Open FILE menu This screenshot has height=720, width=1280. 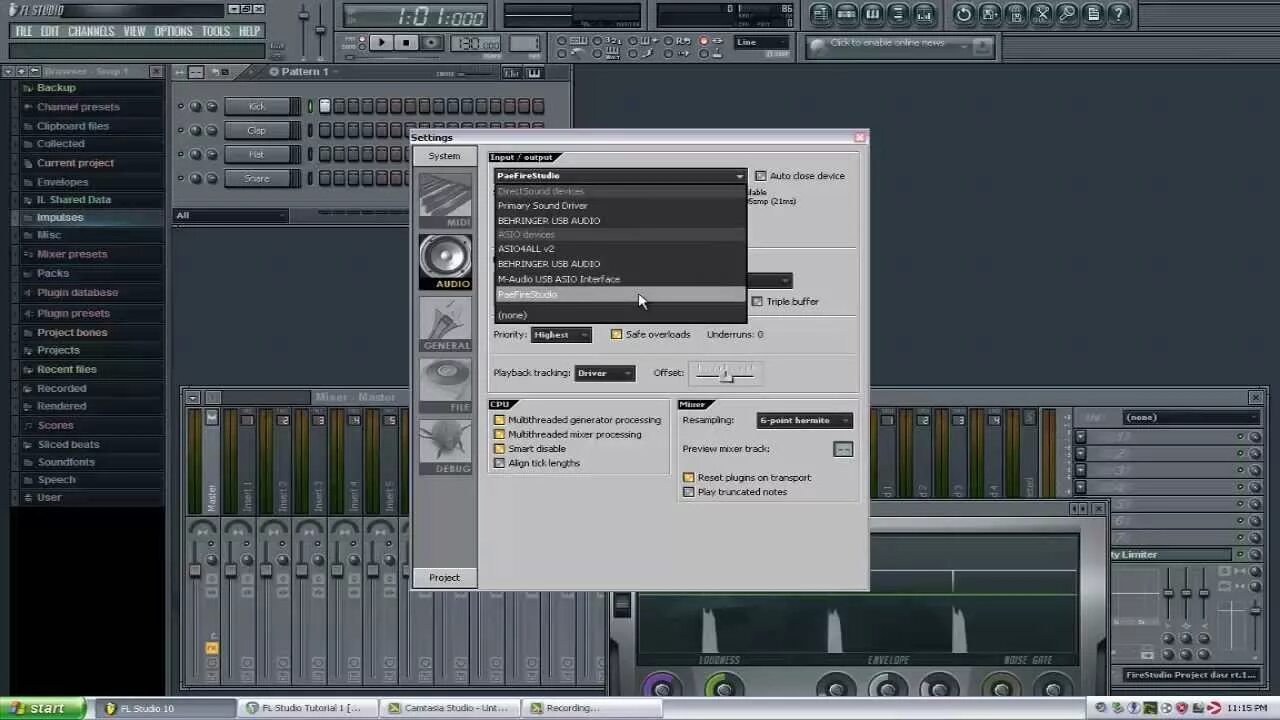pos(24,31)
